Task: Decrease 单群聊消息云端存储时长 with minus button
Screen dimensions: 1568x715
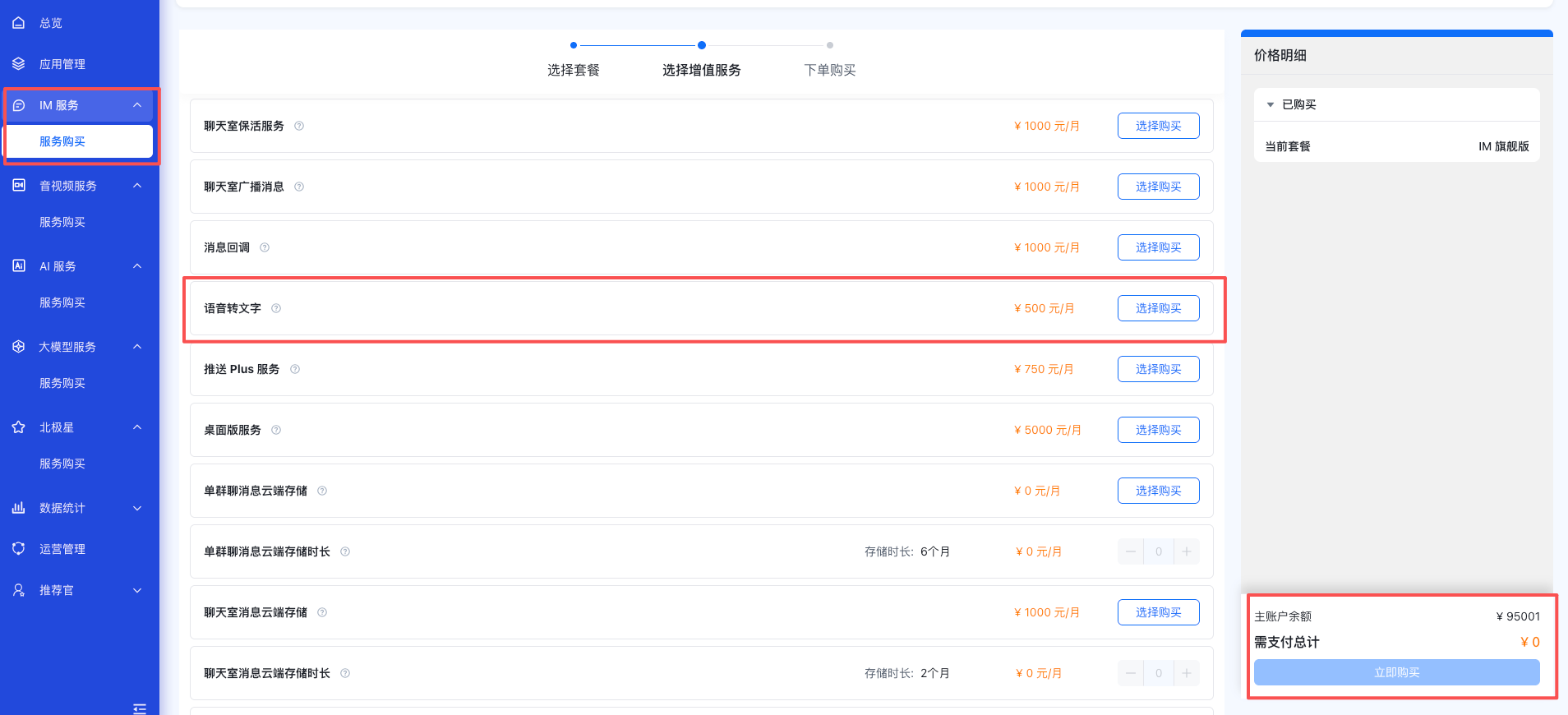Action: (x=1131, y=551)
